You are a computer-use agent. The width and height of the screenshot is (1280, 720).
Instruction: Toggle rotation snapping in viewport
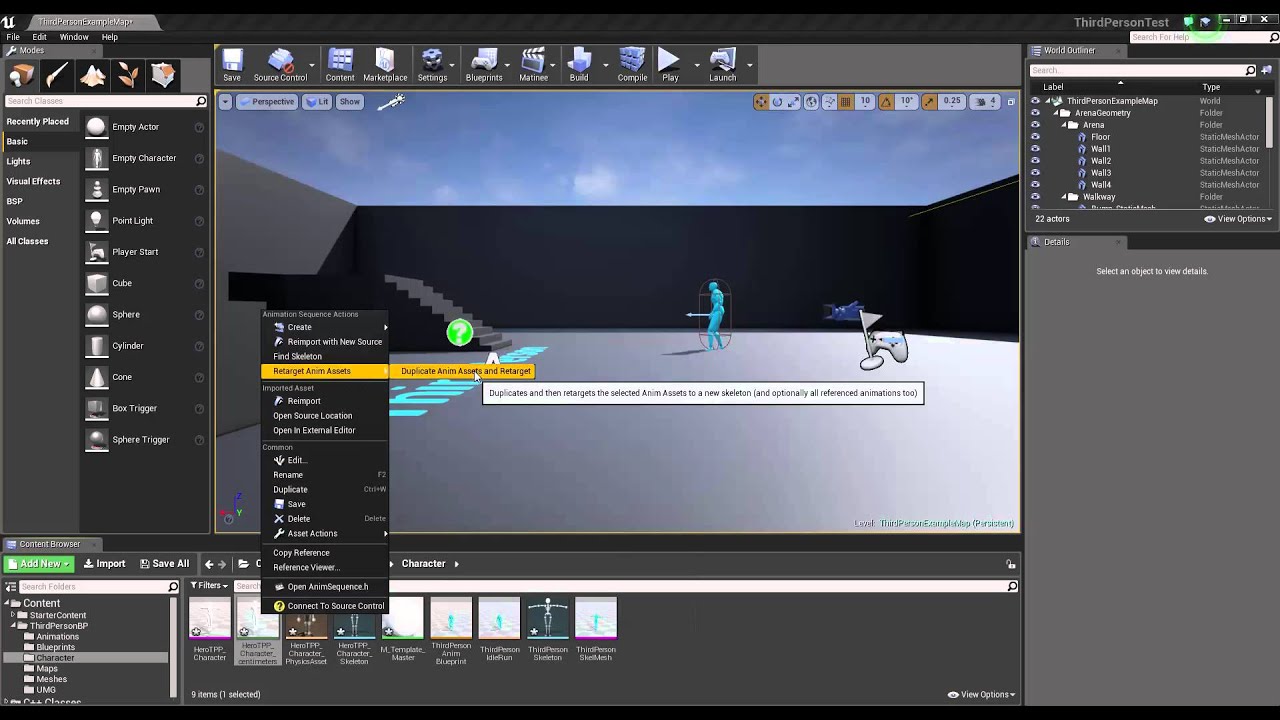click(885, 101)
